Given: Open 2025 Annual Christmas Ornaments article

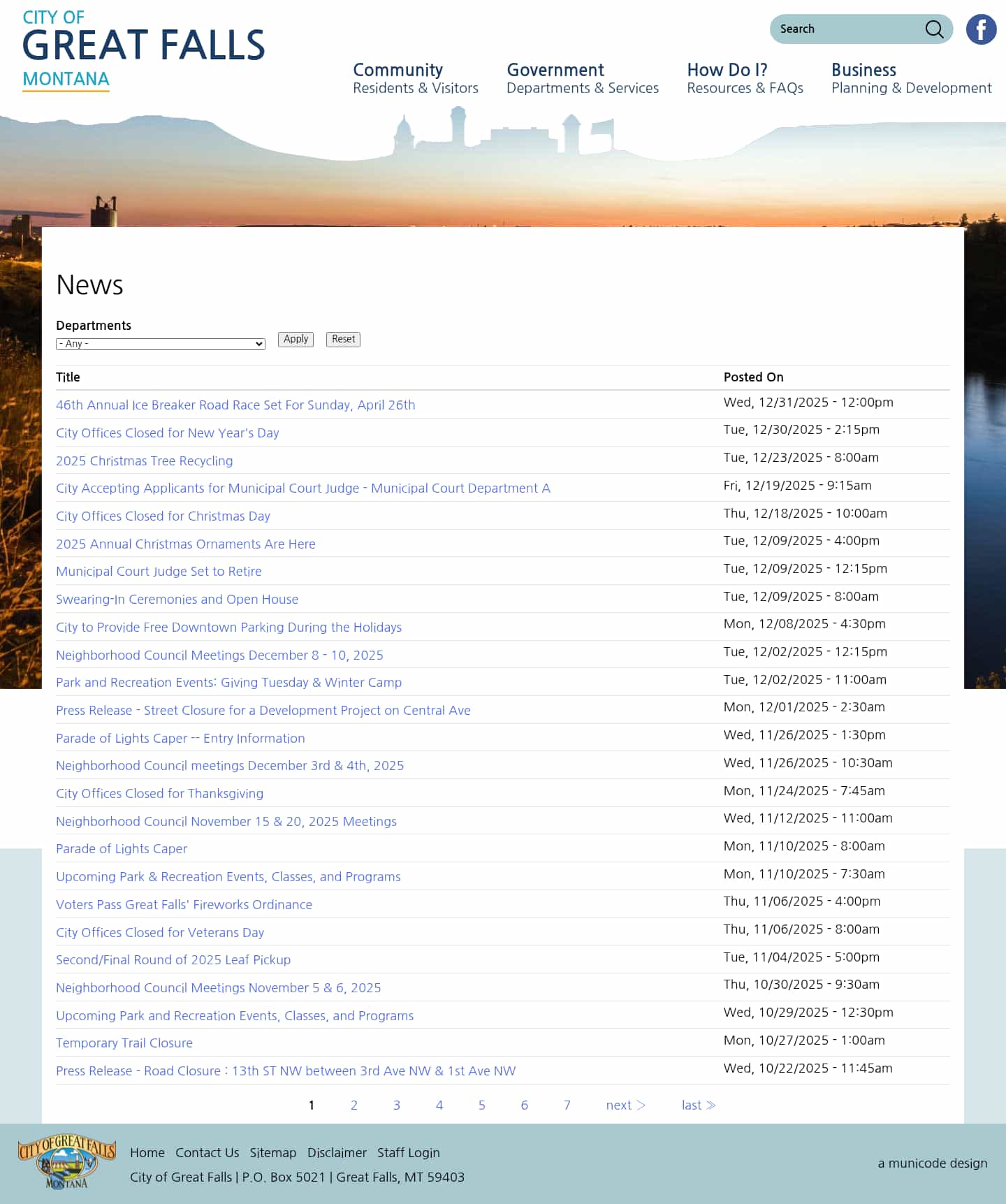Looking at the screenshot, I should coord(185,544).
